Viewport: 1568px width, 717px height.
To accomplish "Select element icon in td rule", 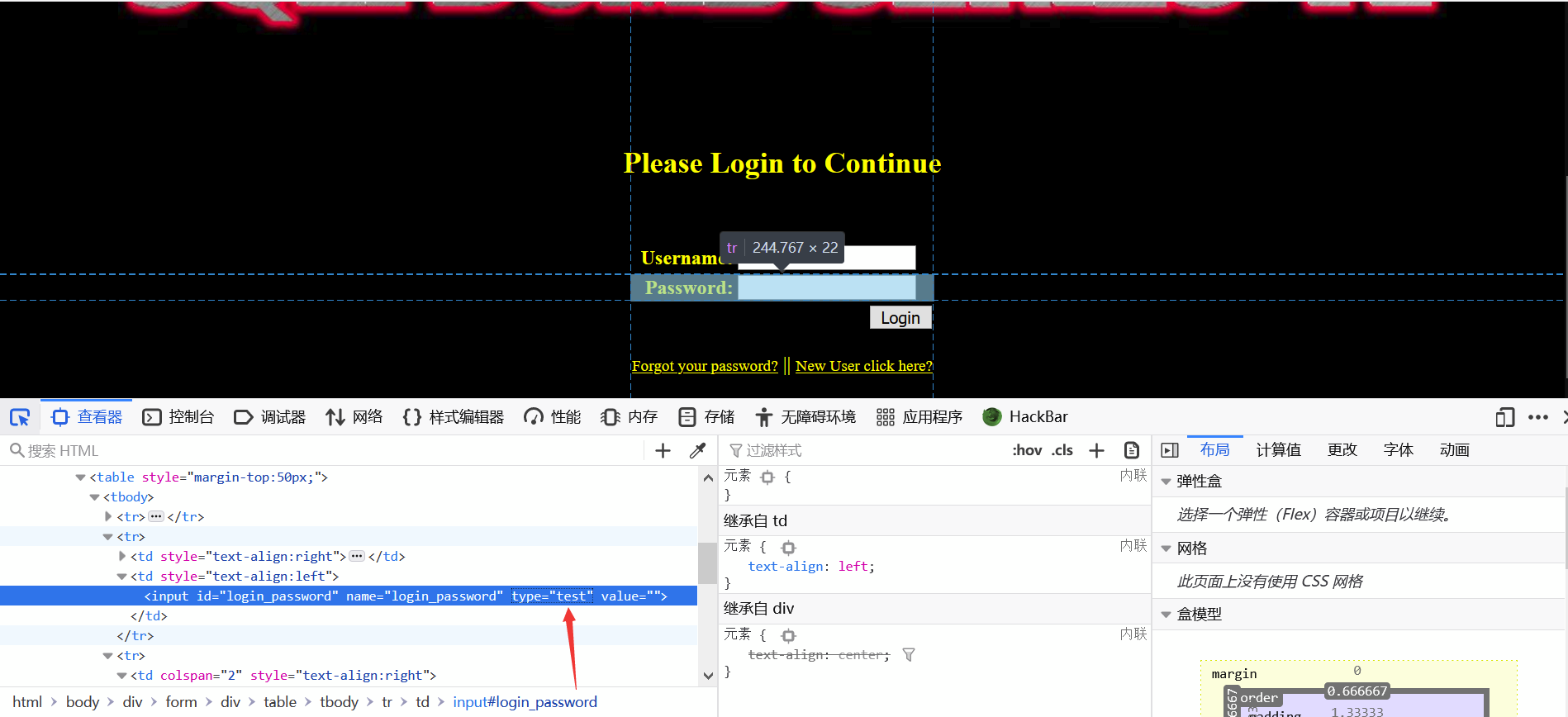I will [788, 548].
